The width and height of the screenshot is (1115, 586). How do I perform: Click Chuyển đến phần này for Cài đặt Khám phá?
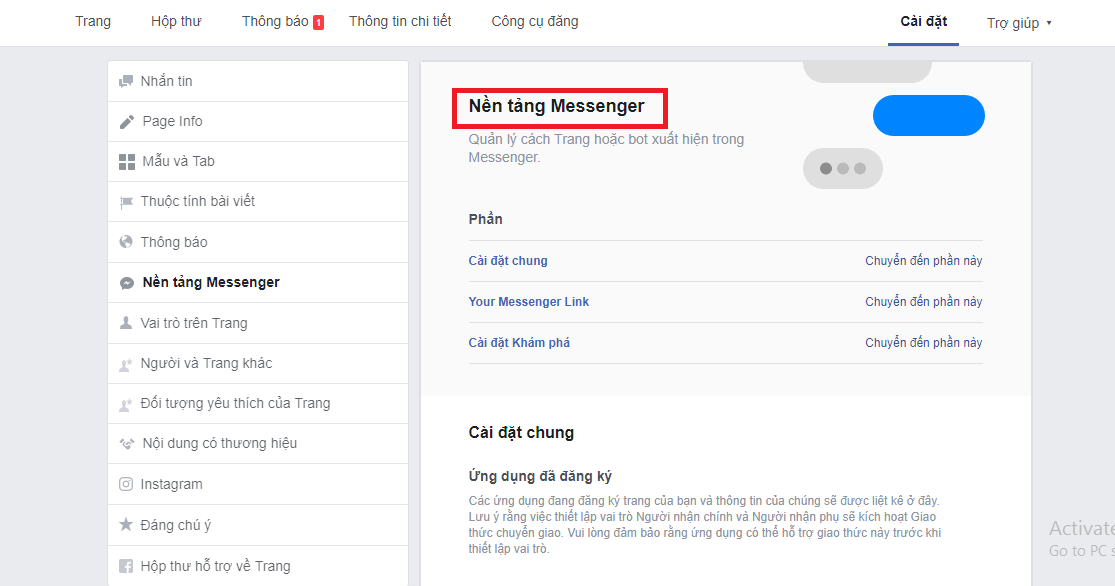coord(923,343)
